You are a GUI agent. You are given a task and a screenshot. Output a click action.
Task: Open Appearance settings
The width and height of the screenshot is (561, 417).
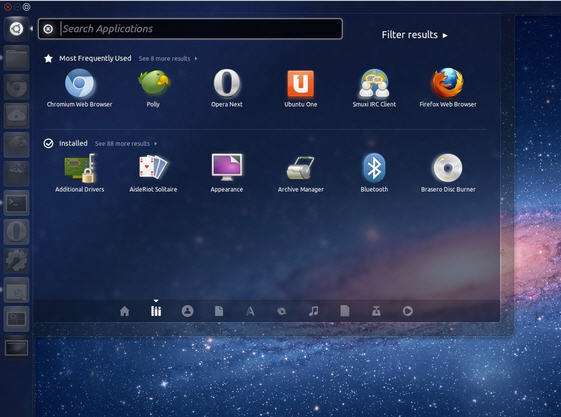coord(227,173)
